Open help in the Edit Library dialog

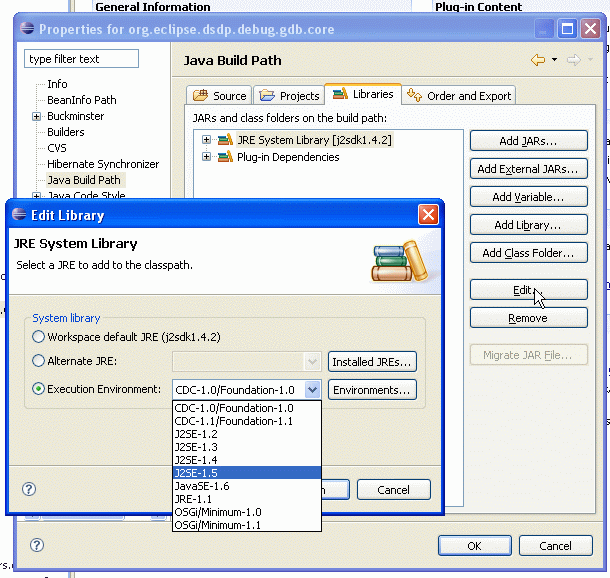coord(29,489)
